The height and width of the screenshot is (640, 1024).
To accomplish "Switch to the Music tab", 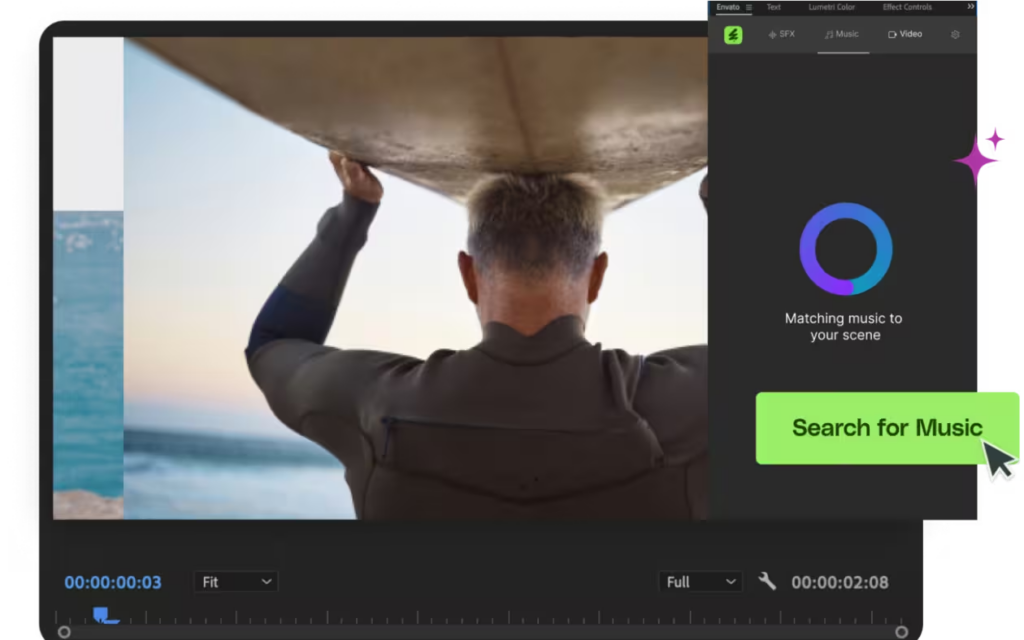I will coord(841,33).
